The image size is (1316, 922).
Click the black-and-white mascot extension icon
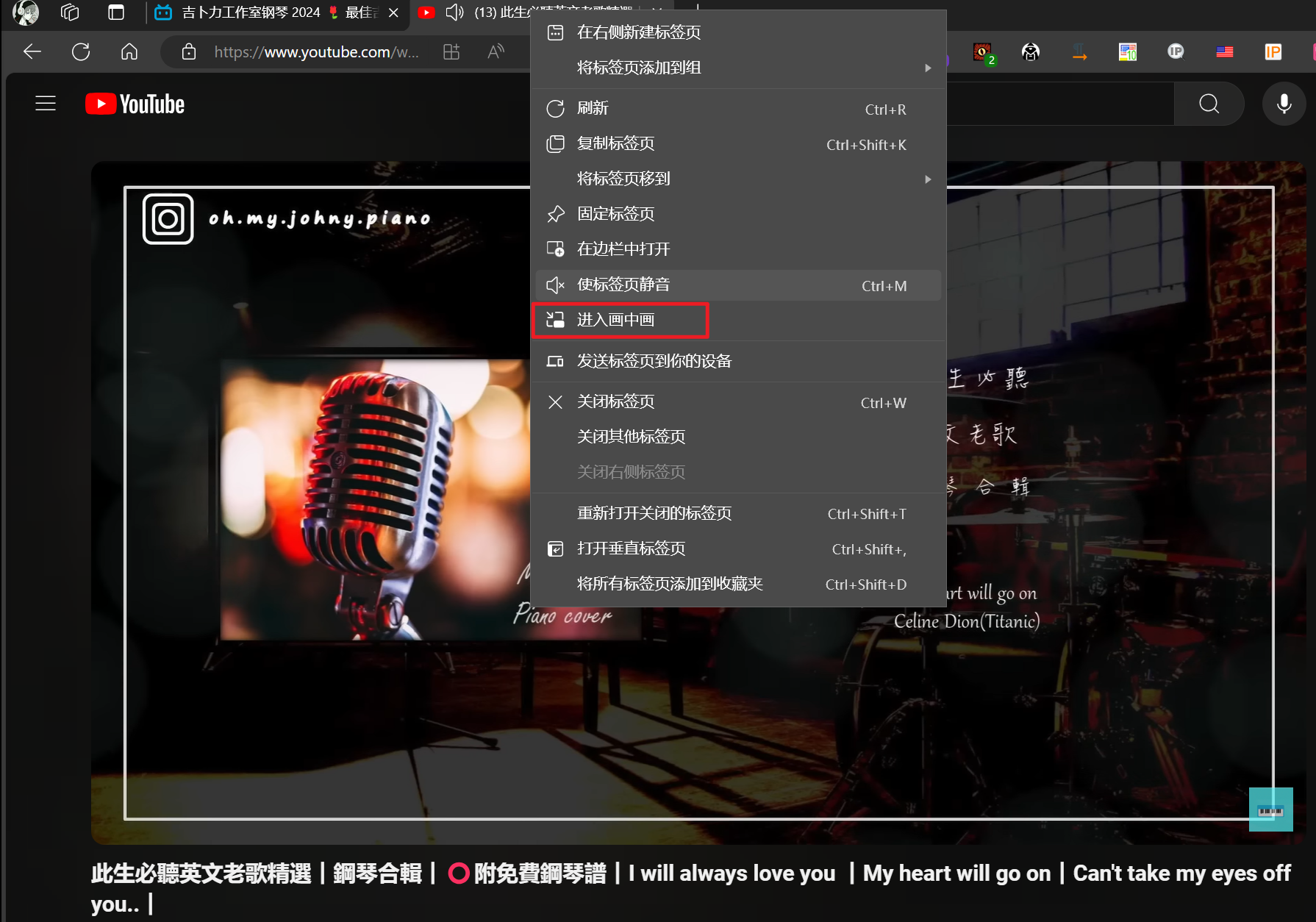tap(1031, 51)
